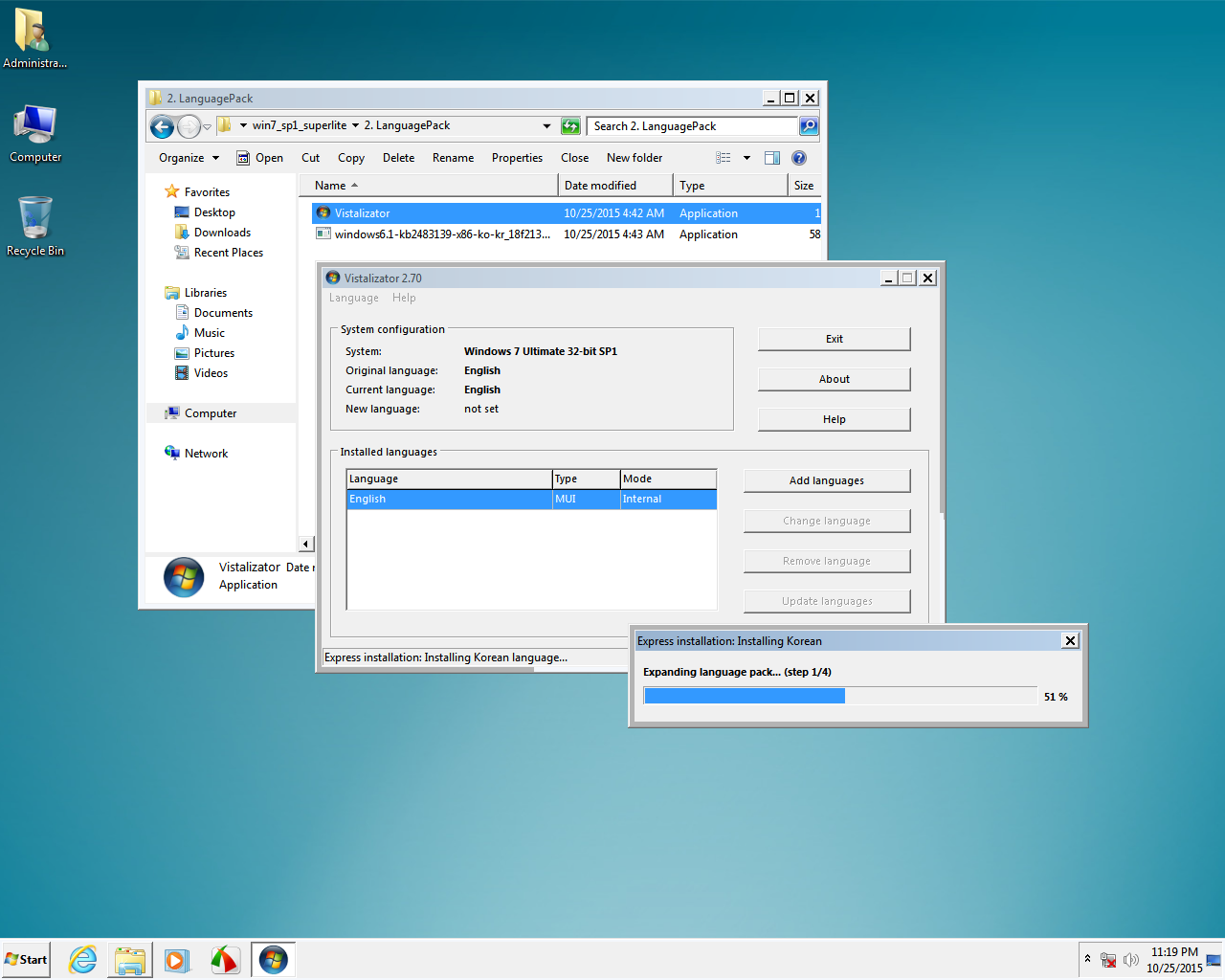Open Downloads in the Favorites list
The height and width of the screenshot is (980, 1225).
tap(212, 233)
